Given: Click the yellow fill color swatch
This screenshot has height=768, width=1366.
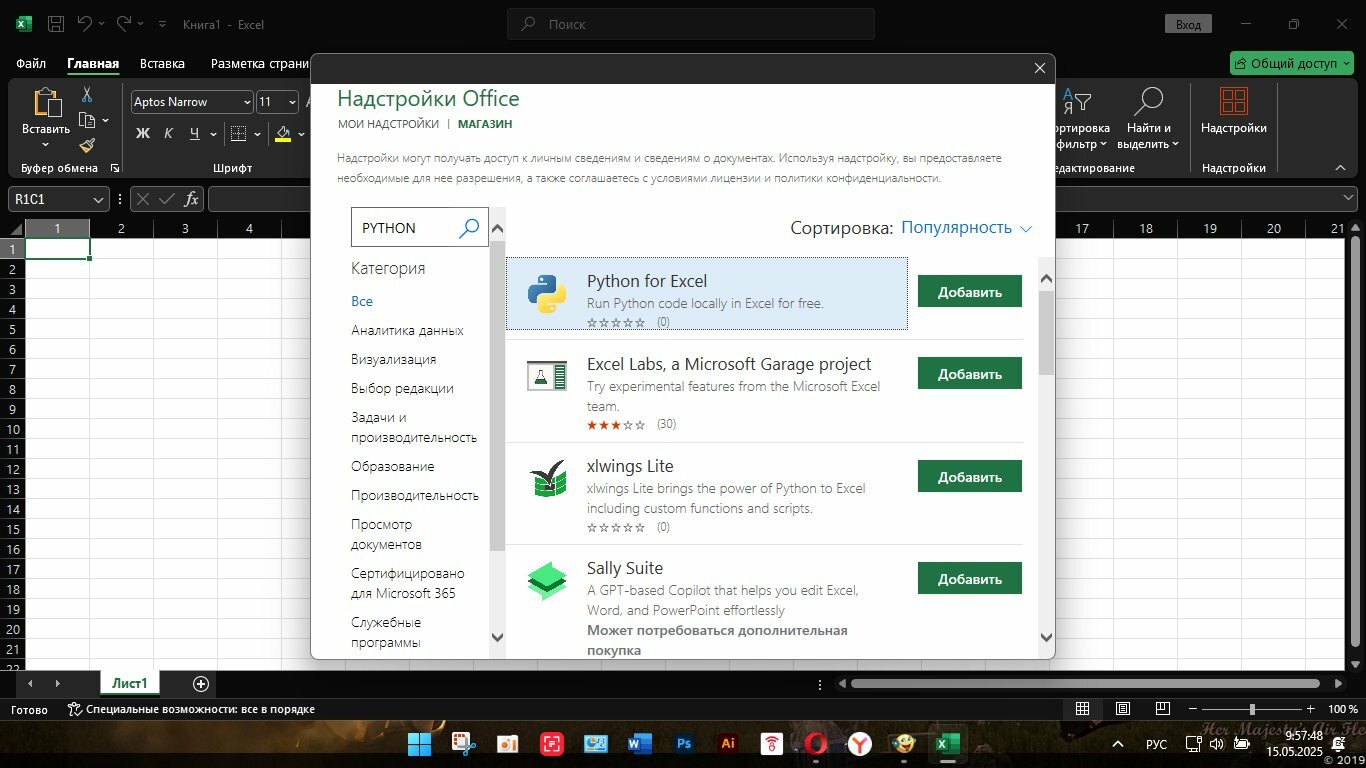Looking at the screenshot, I should (283, 133).
